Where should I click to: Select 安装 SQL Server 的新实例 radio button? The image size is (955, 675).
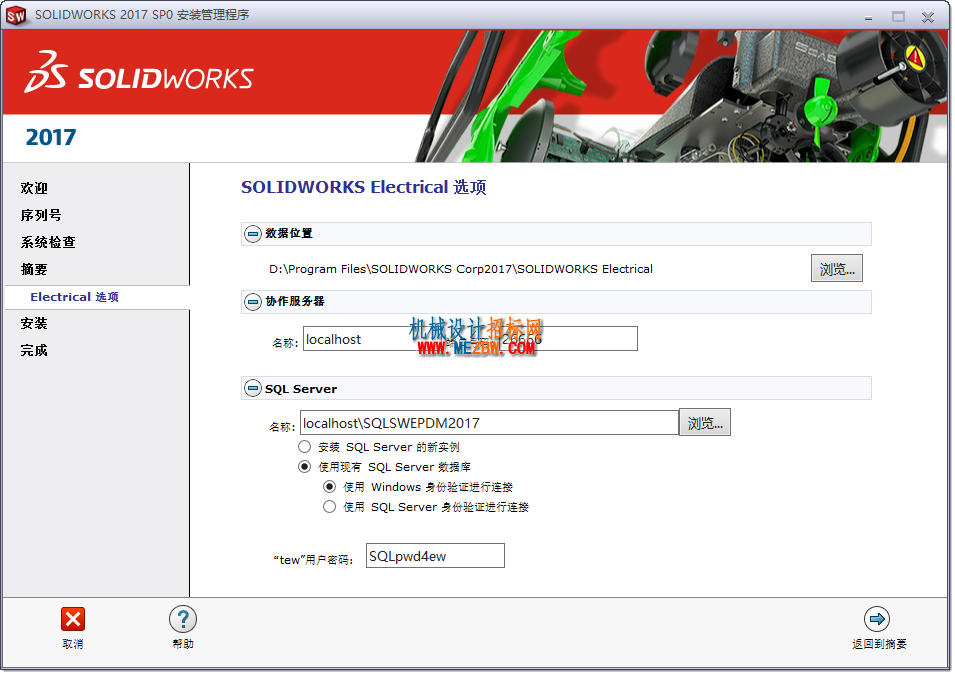[305, 447]
